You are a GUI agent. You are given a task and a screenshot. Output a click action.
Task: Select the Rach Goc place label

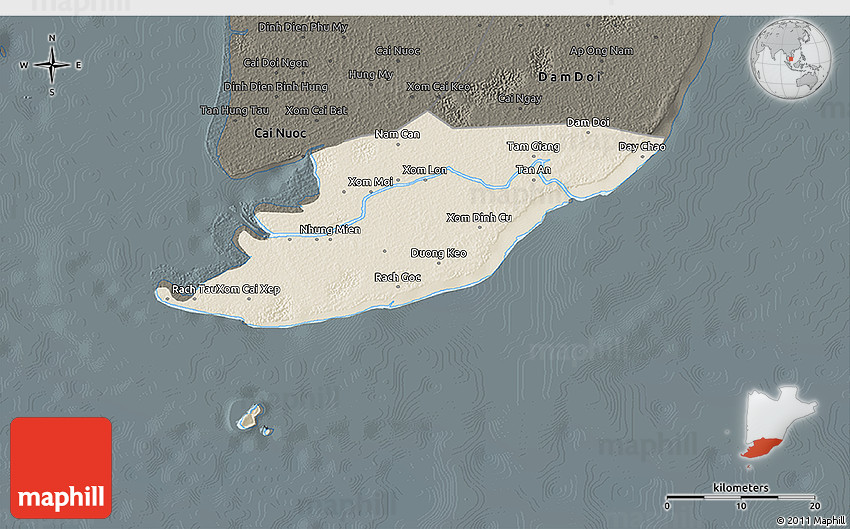coord(397,277)
